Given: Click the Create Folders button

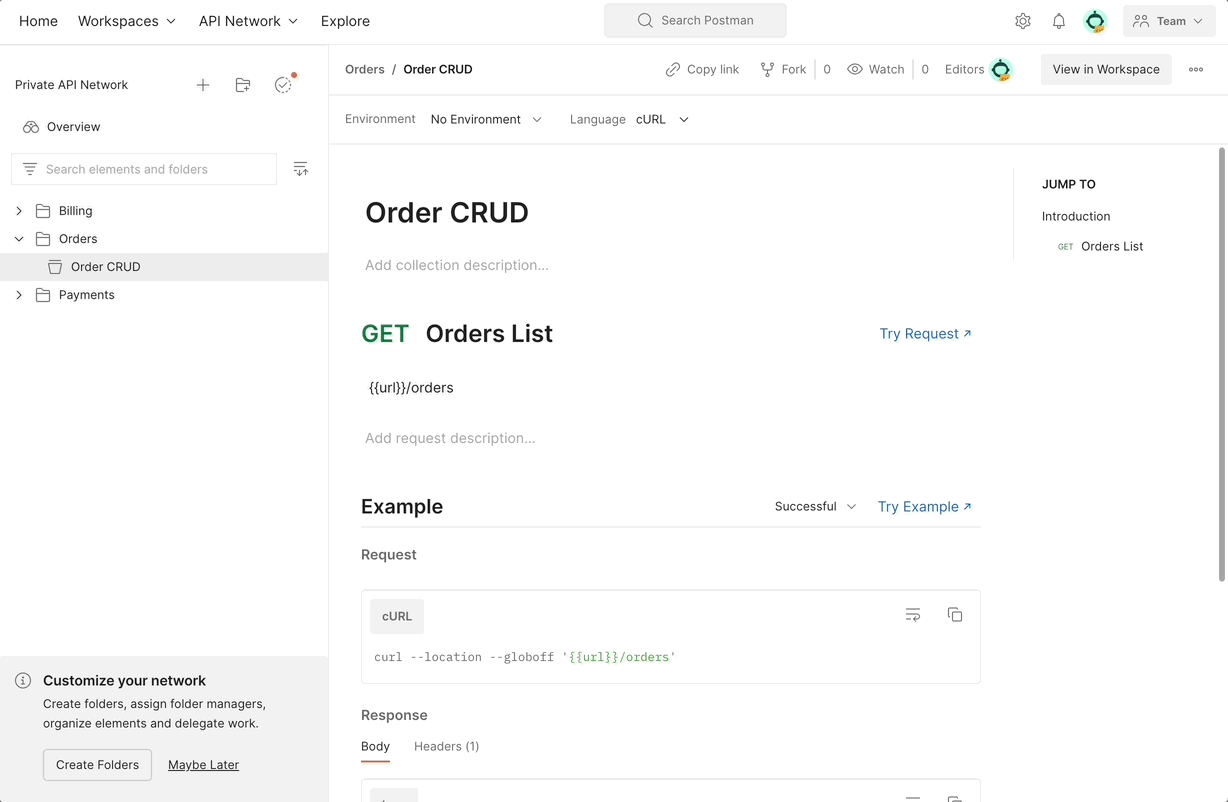Looking at the screenshot, I should click(x=97, y=764).
